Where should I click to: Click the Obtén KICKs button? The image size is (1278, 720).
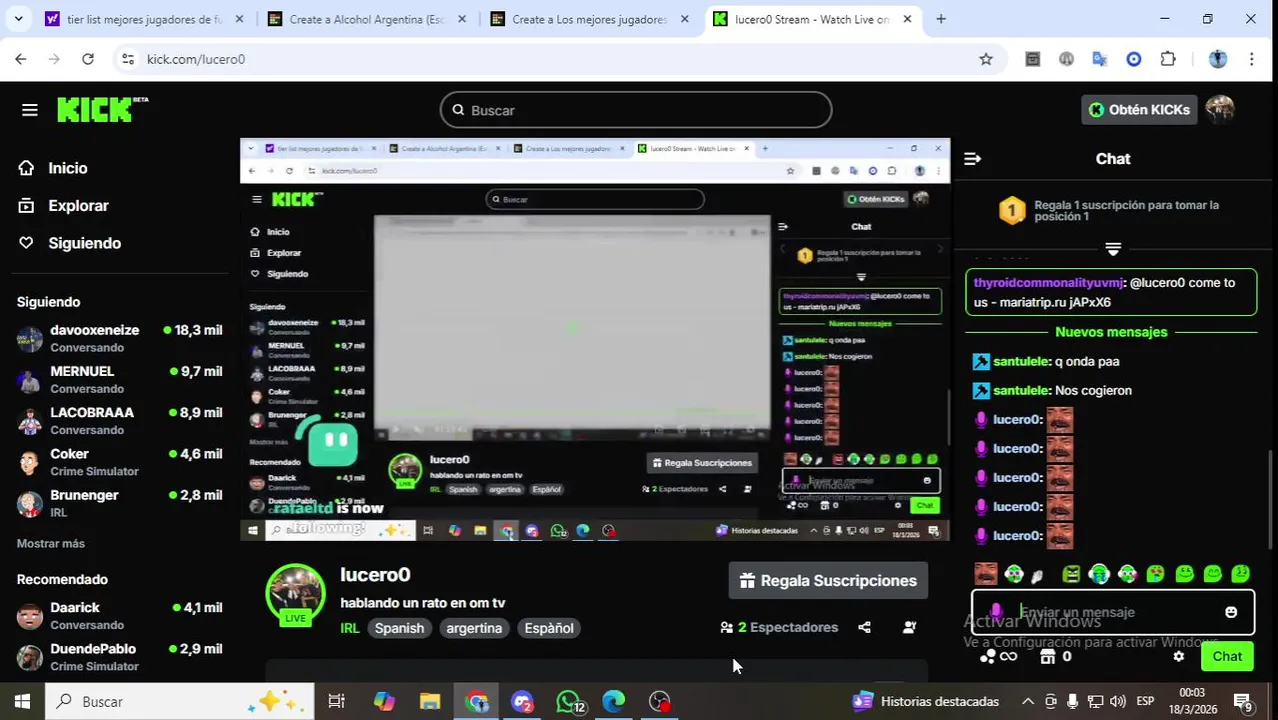[1139, 110]
